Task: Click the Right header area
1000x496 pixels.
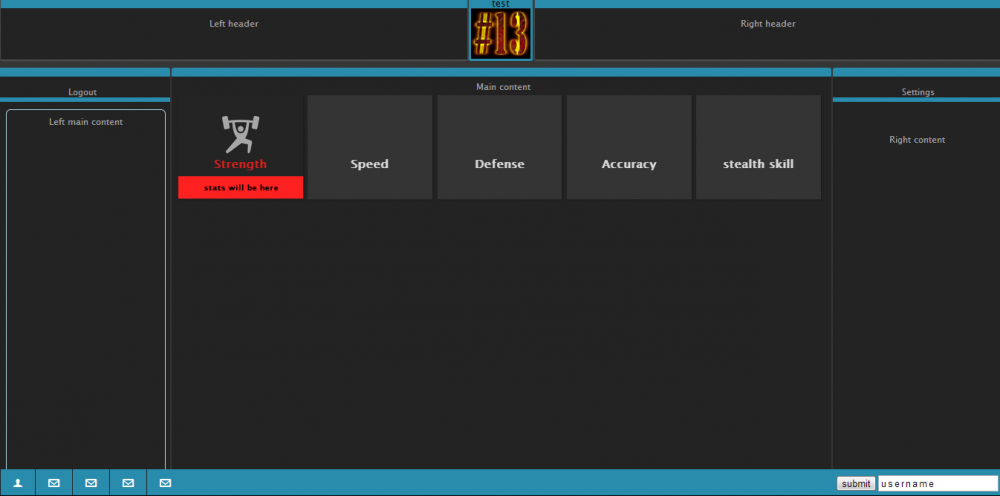Action: 767,24
